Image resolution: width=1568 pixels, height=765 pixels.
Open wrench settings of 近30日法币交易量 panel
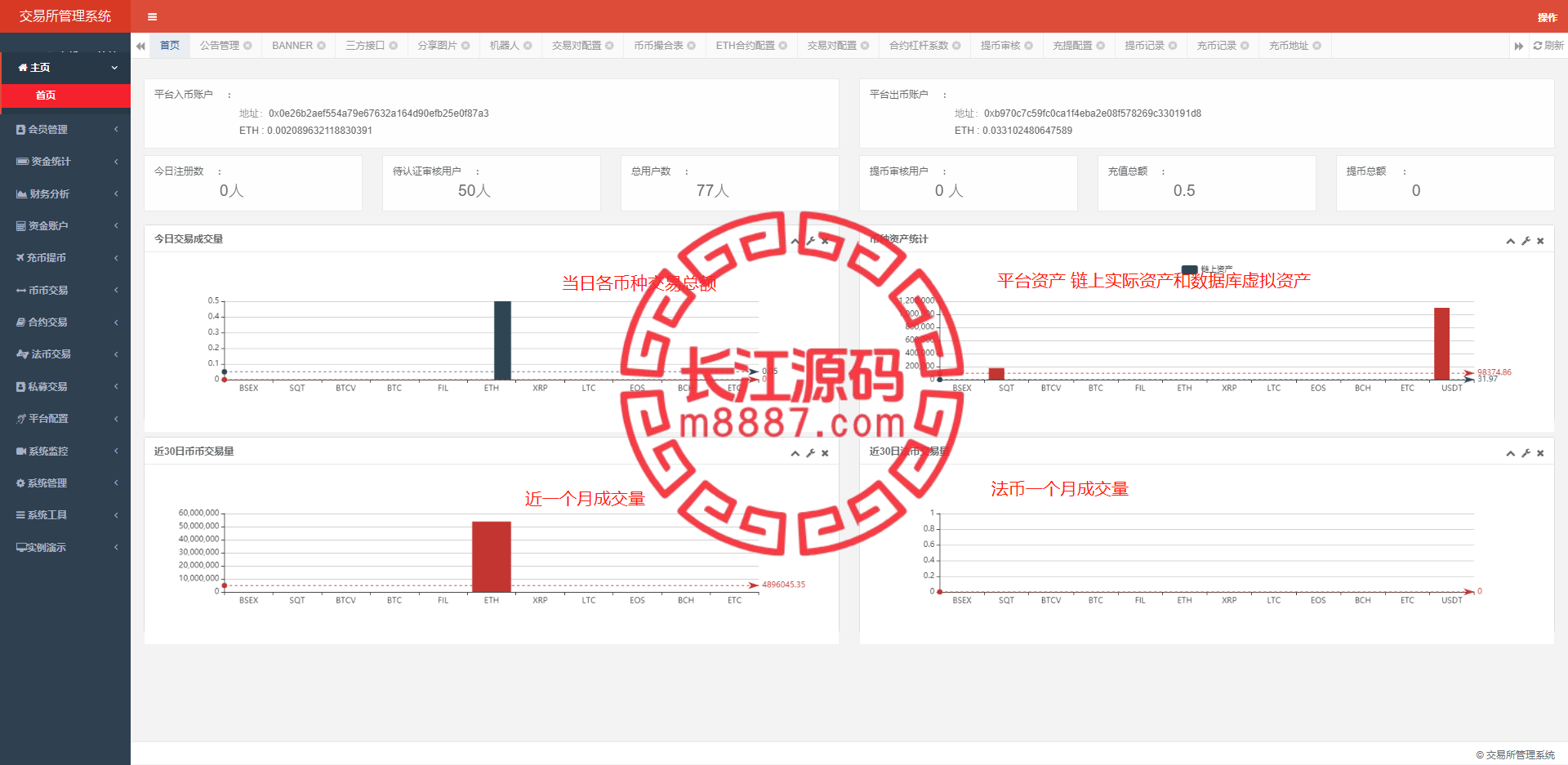pos(1526,453)
